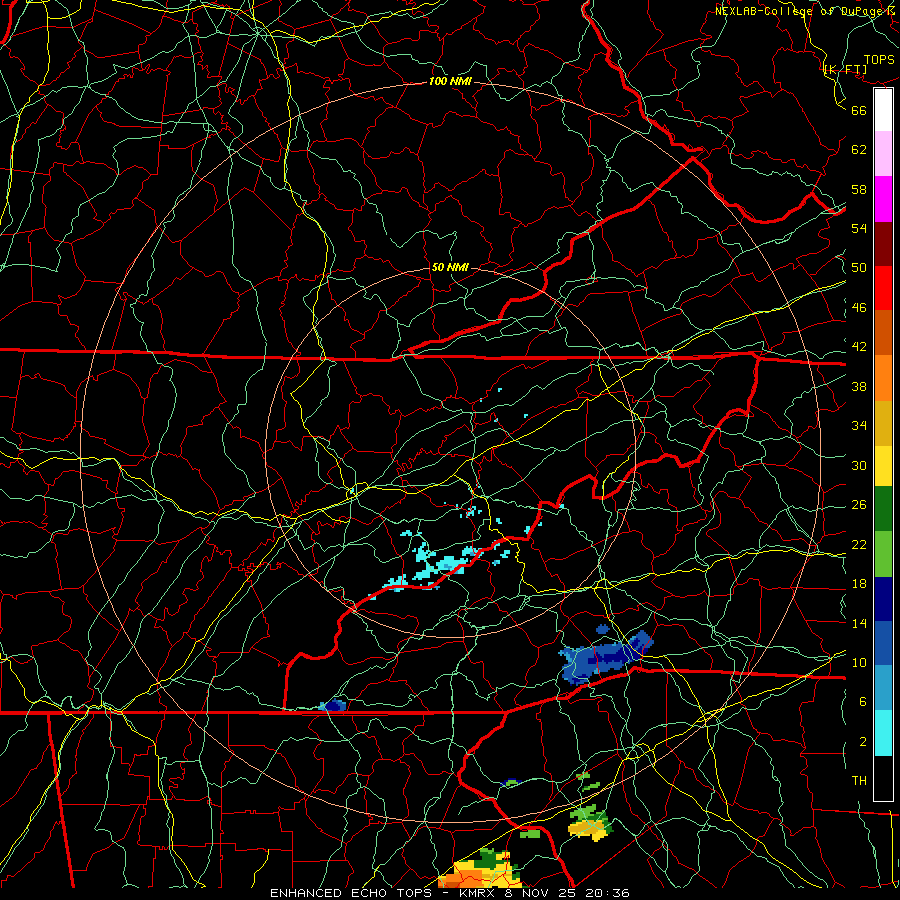Select the 42 scale value
Screen dimensions: 900x900
click(859, 347)
